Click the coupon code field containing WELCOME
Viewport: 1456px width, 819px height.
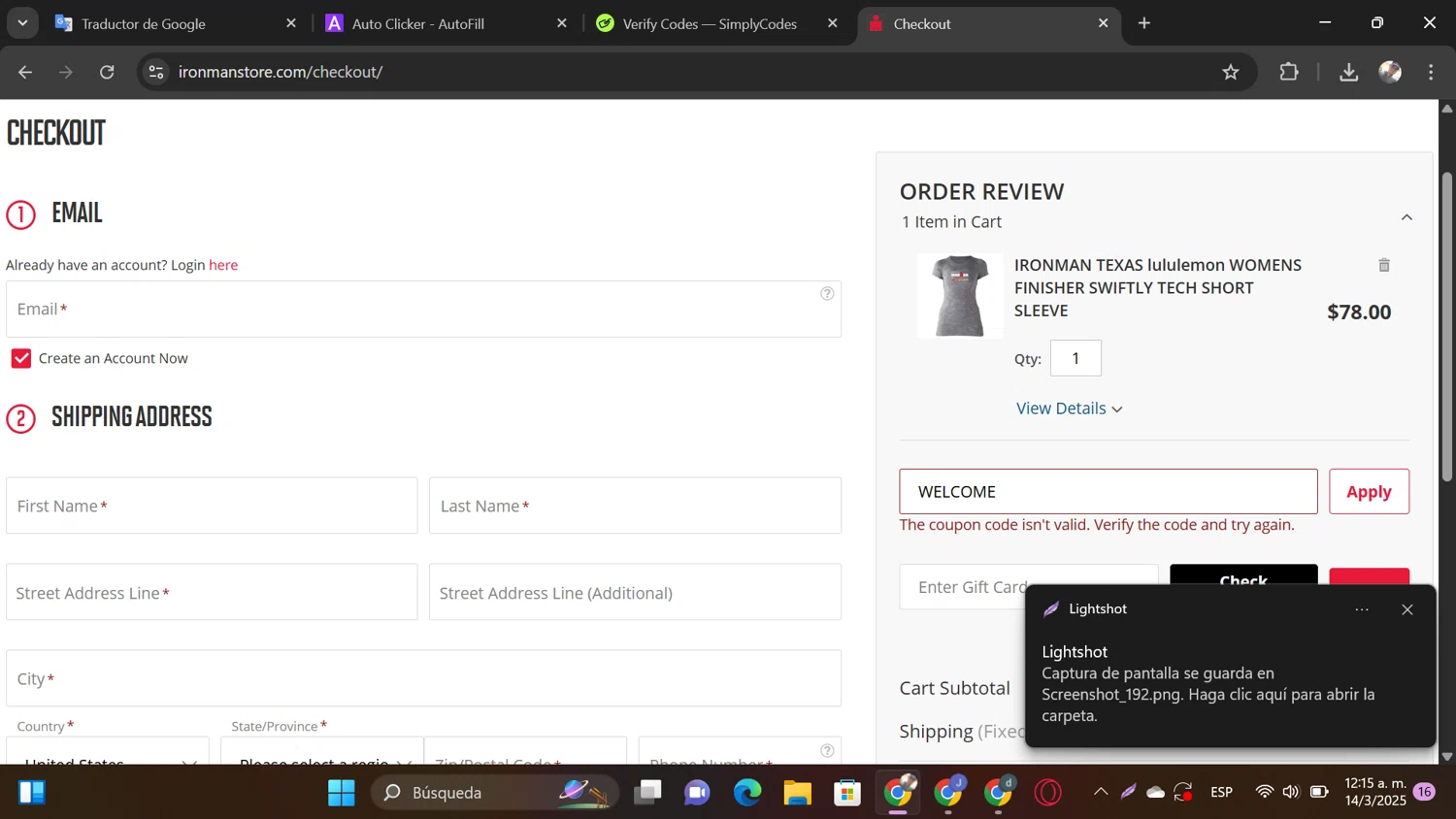pos(1109,492)
